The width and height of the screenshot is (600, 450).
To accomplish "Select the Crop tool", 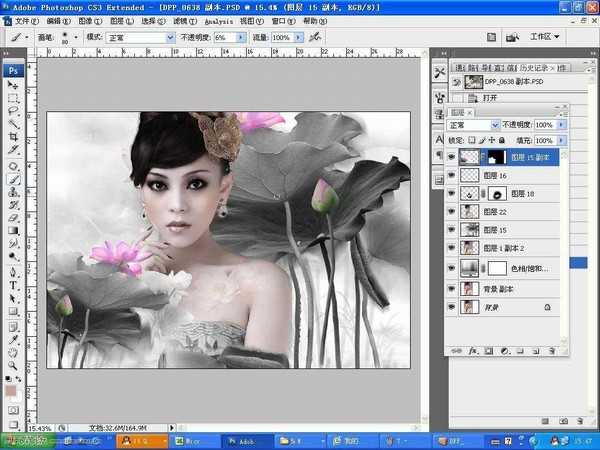I will (13, 137).
